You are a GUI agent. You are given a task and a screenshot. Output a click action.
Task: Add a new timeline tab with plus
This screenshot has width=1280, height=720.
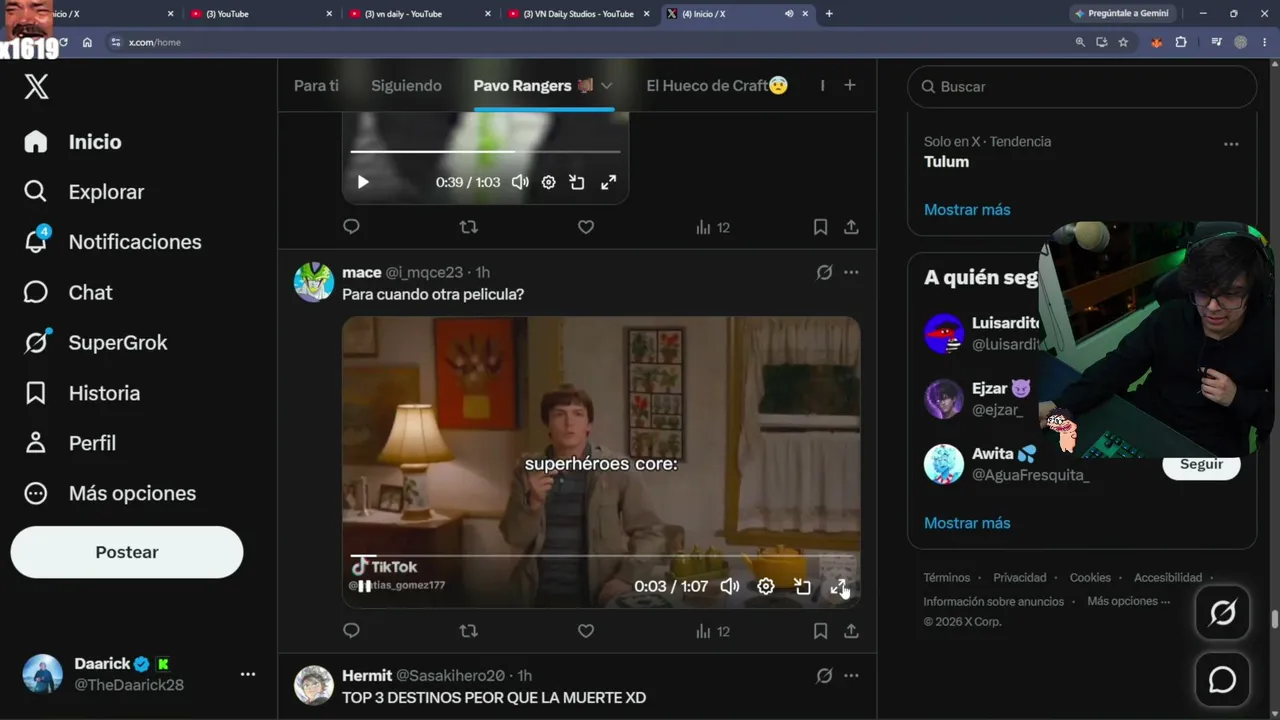point(850,86)
